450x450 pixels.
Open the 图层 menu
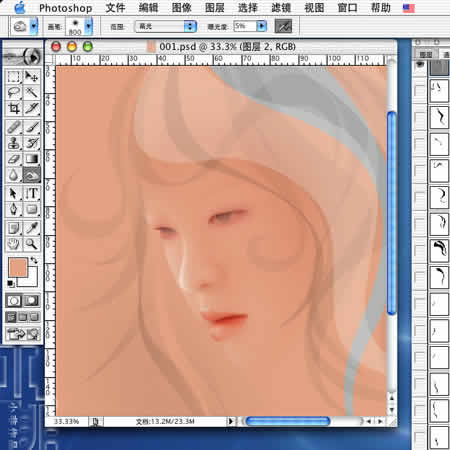point(214,8)
